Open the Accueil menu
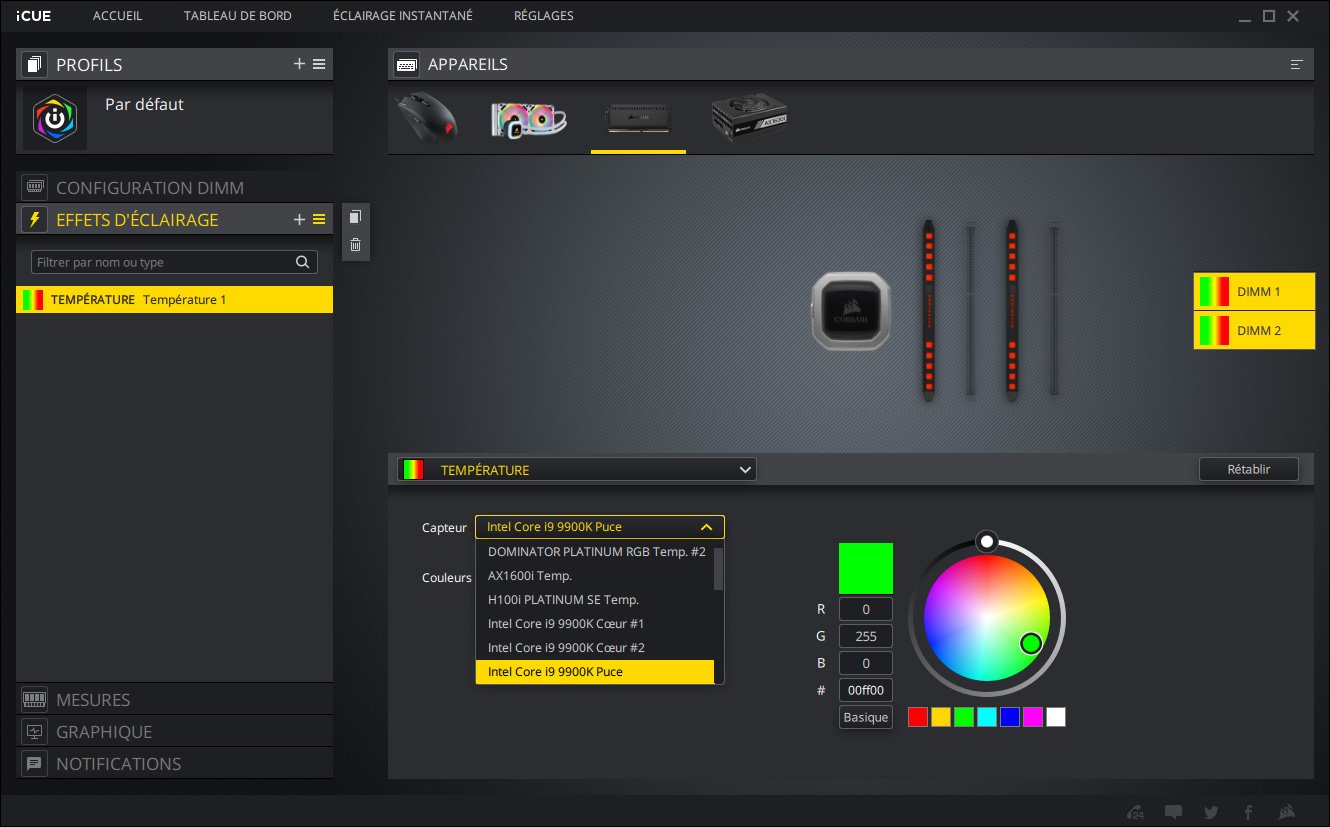 (118, 16)
